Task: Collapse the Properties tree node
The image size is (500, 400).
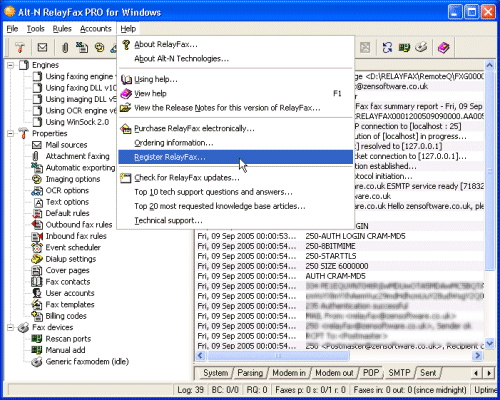Action: (x=11, y=134)
